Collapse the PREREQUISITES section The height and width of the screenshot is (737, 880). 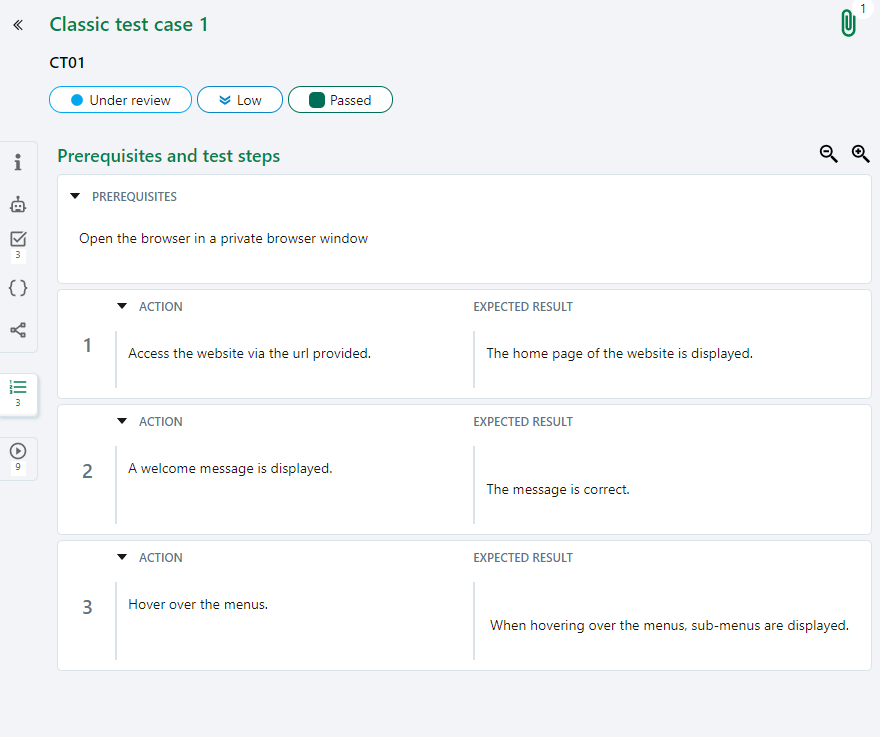tap(75, 196)
